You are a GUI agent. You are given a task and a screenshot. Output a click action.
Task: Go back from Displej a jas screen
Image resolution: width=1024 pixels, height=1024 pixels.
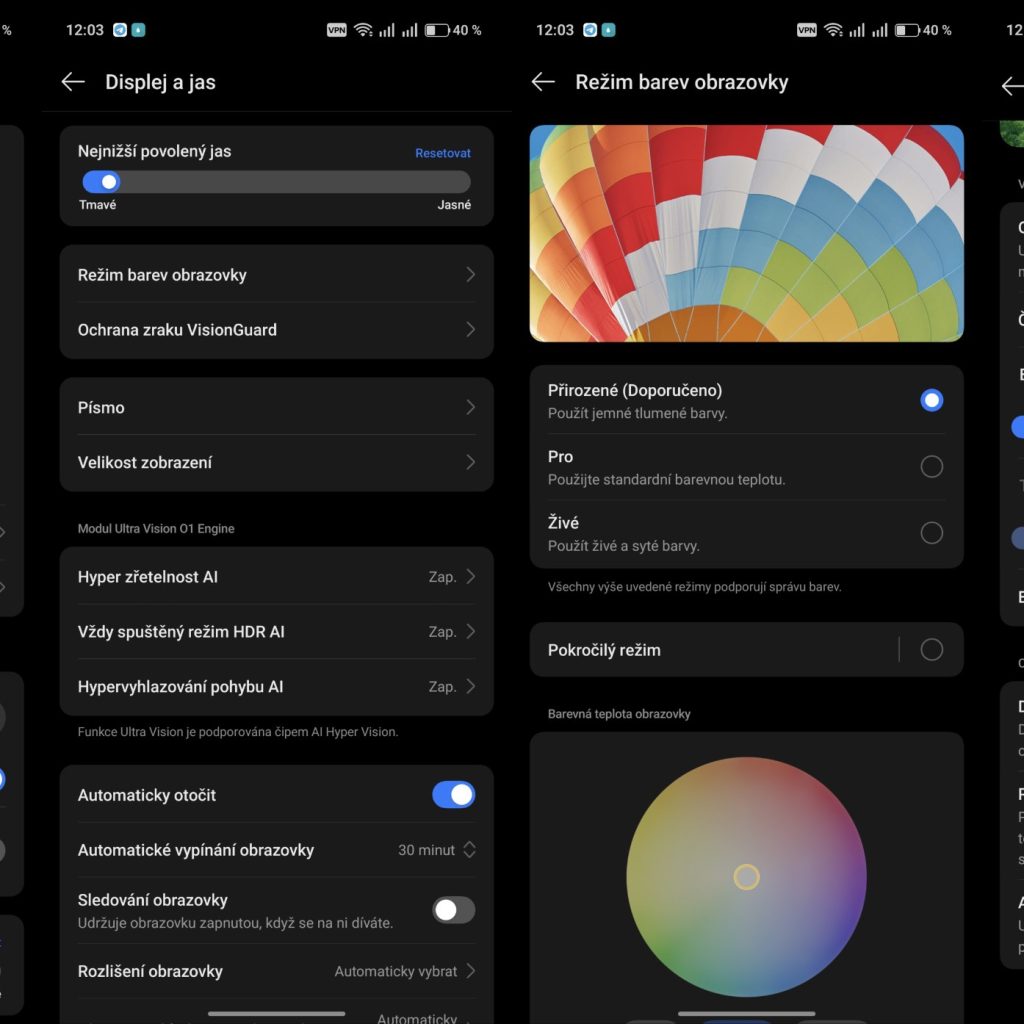click(73, 82)
